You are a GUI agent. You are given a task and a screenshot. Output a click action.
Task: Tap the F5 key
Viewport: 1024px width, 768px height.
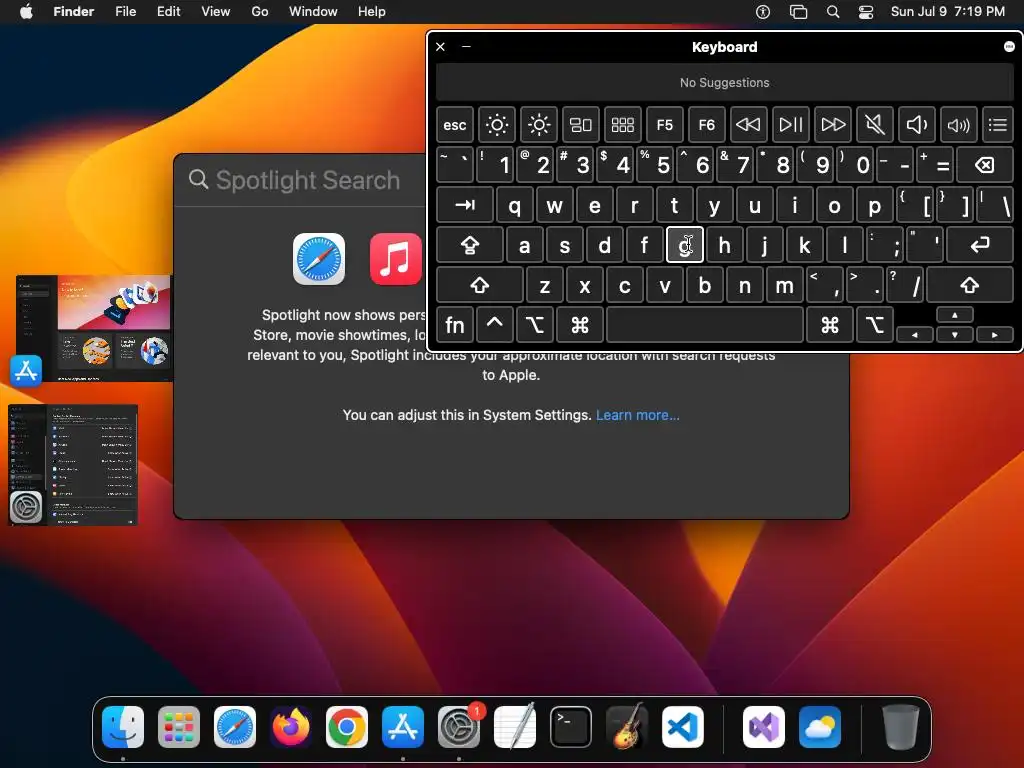pos(664,125)
